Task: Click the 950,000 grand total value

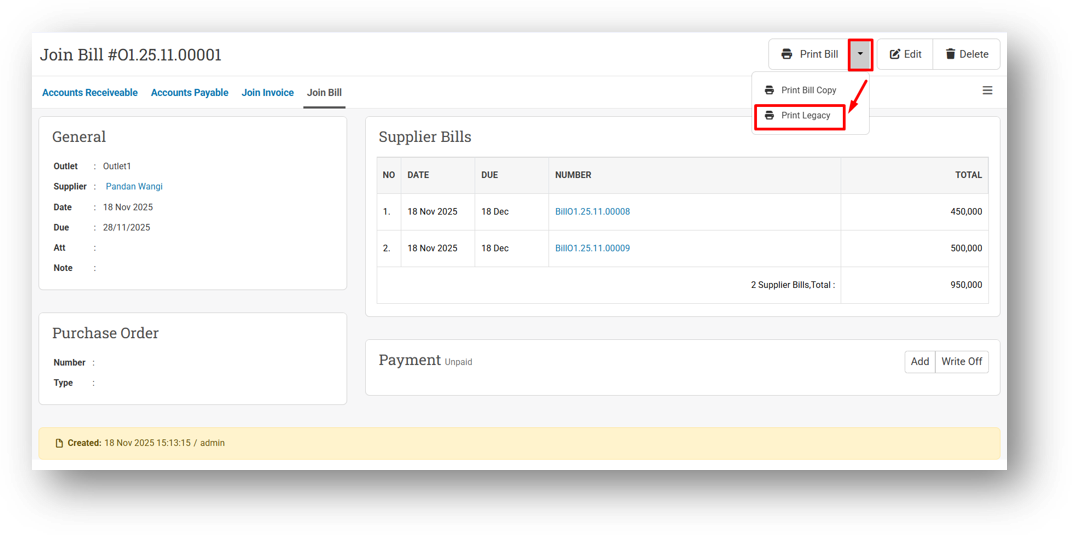Action: coord(966,285)
